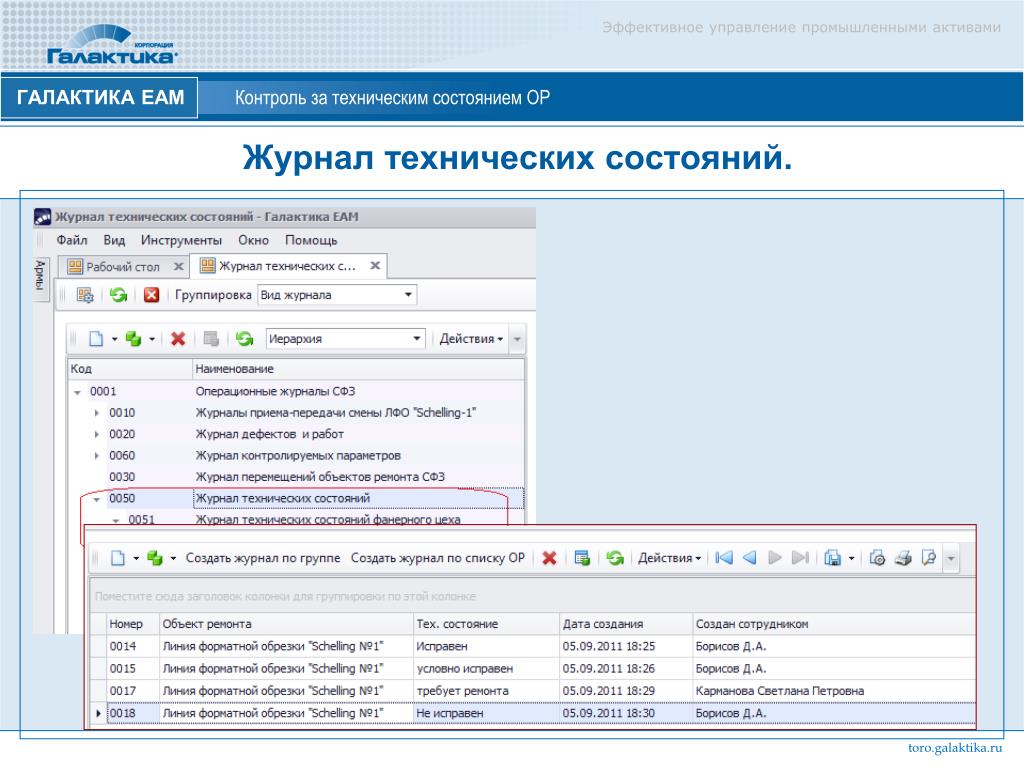Click the red delete X in tree toolbar
1024x768 pixels.
point(178,338)
